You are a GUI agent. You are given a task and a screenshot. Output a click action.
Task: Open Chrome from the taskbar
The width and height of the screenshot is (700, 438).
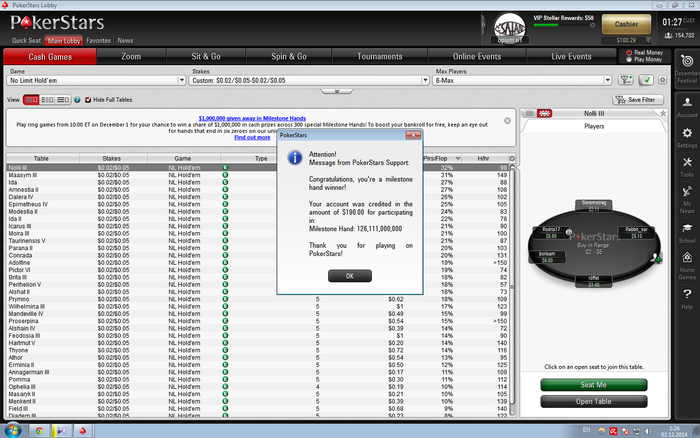(x=39, y=430)
